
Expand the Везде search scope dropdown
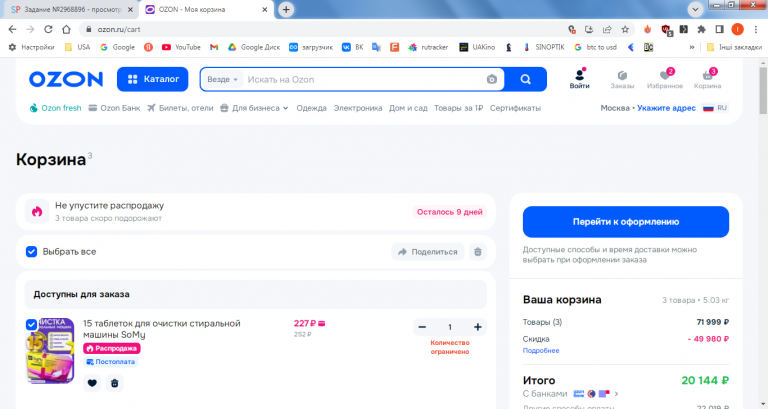pos(222,79)
